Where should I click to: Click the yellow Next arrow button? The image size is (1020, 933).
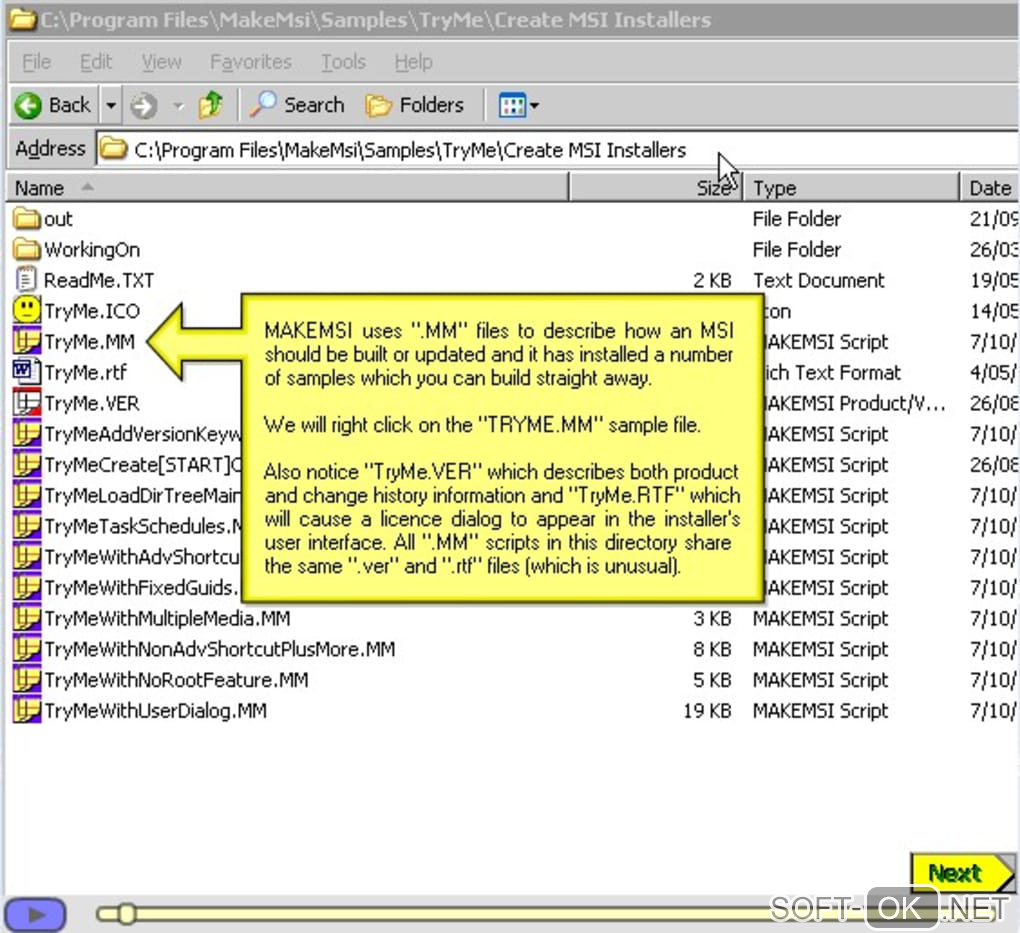pos(962,872)
